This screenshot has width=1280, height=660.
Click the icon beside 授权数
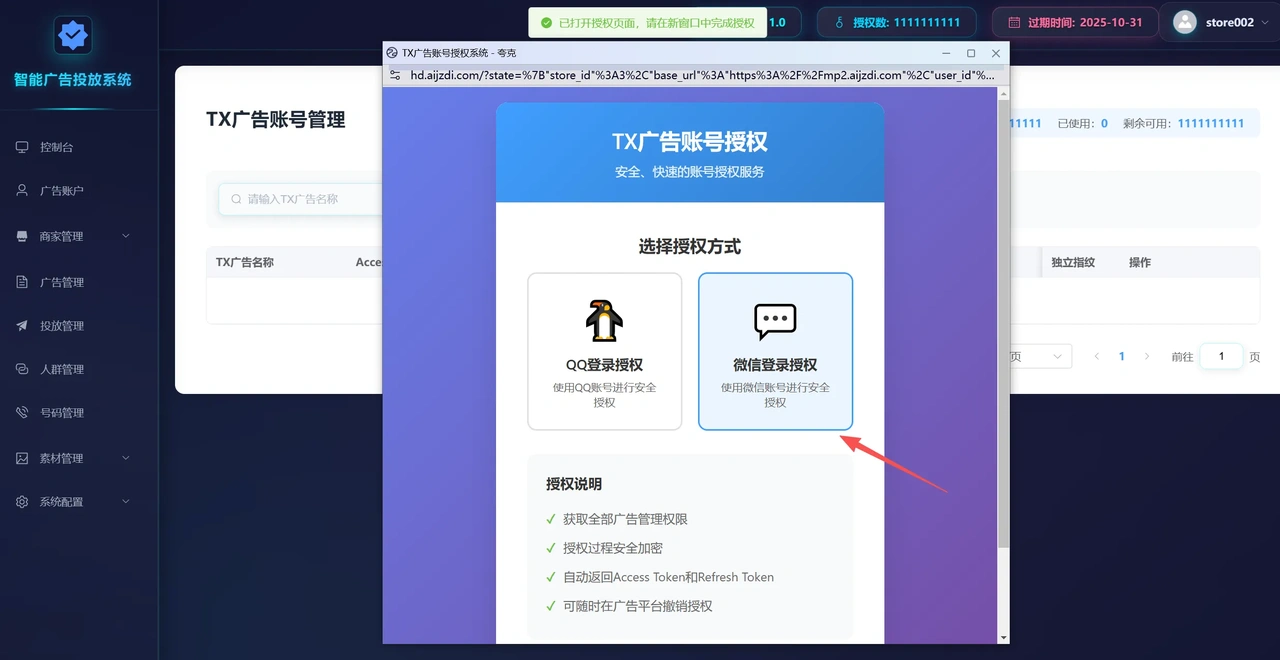pyautogui.click(x=839, y=22)
